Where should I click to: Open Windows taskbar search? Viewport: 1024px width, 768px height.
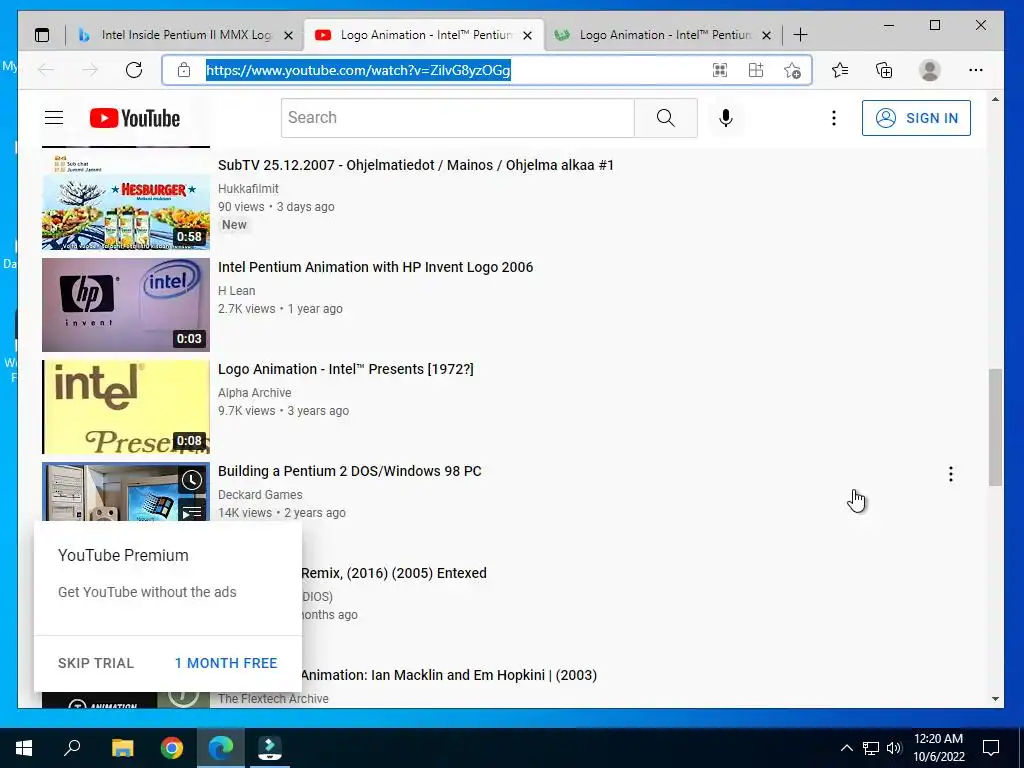point(72,748)
